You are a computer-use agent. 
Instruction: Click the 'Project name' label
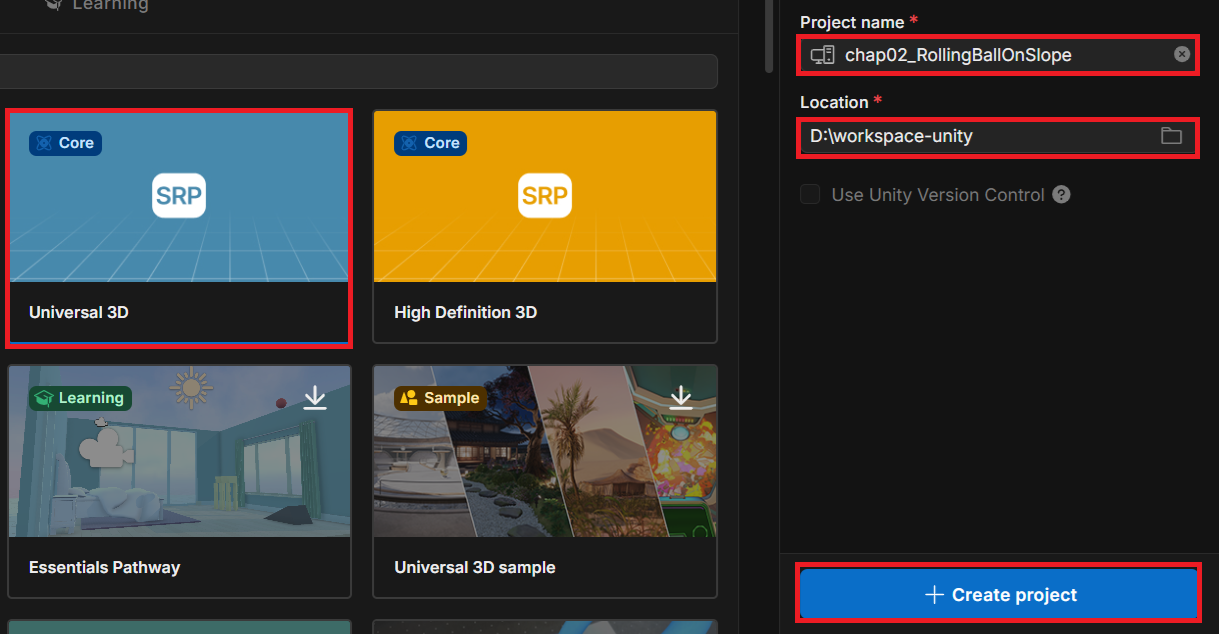[852, 22]
